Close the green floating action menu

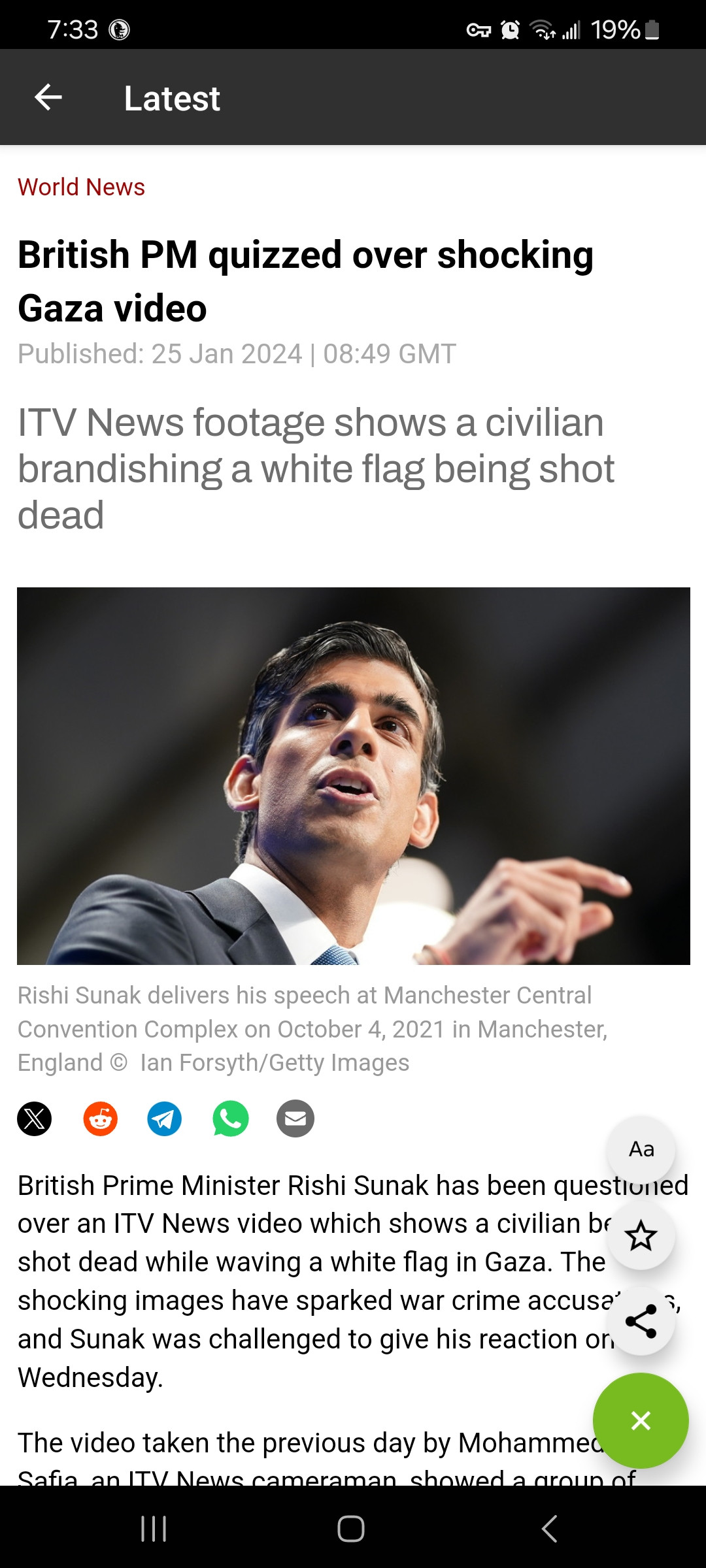pyautogui.click(x=641, y=1420)
